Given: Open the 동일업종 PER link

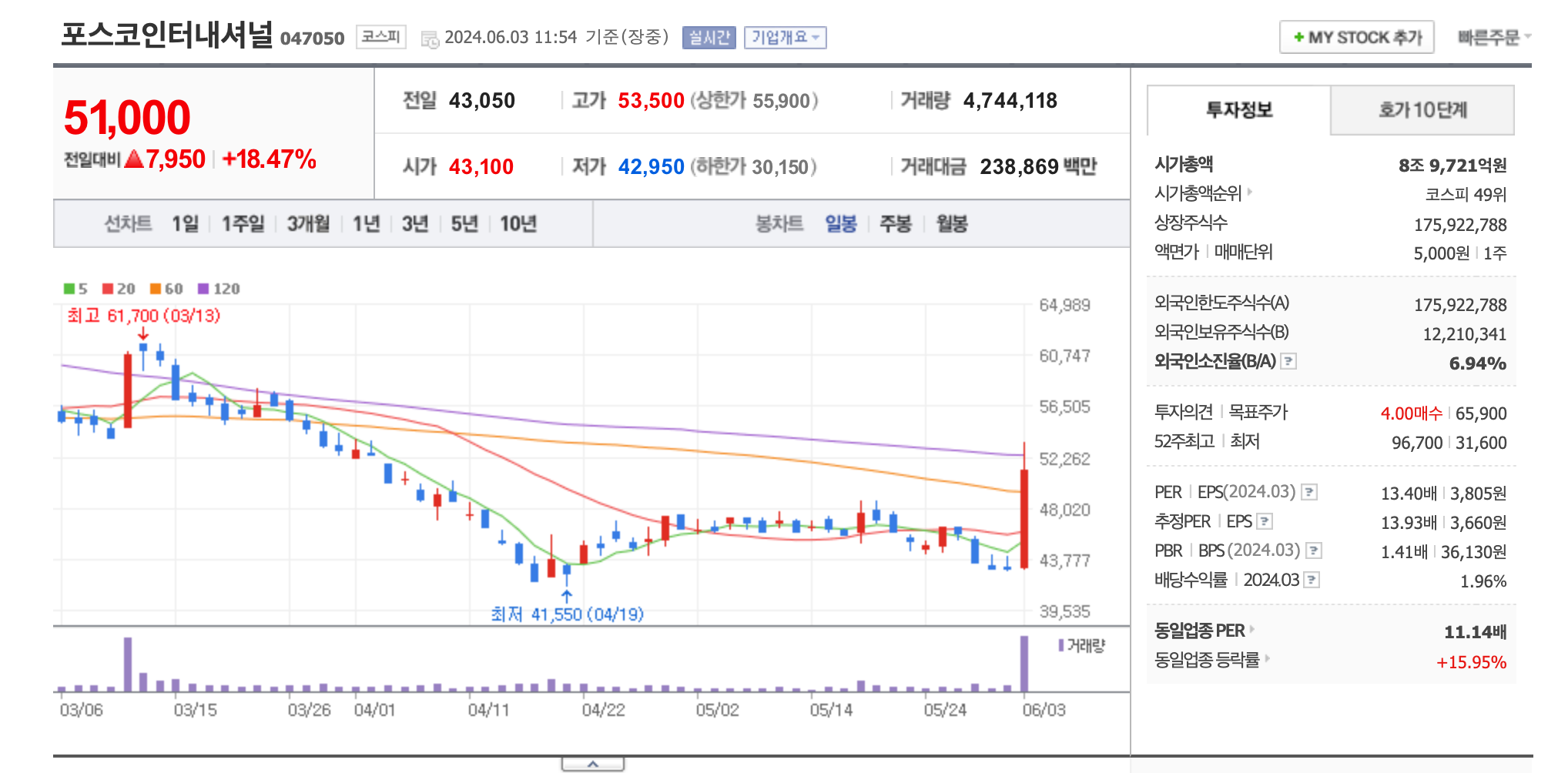Looking at the screenshot, I should (x=1199, y=631).
